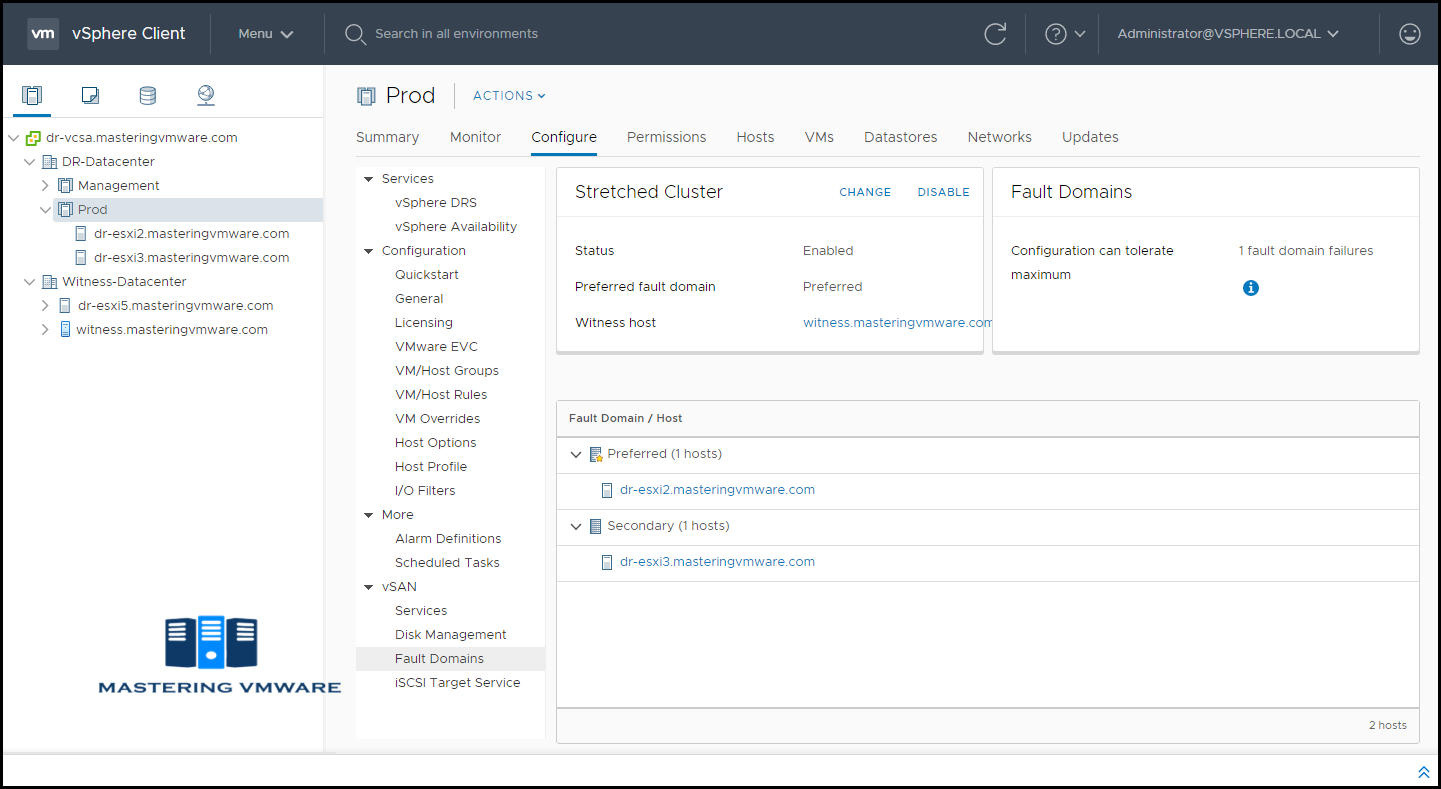Screen dimensions: 1441x789
Task: Click Fault Domain / Host column header
Action: (x=625, y=418)
